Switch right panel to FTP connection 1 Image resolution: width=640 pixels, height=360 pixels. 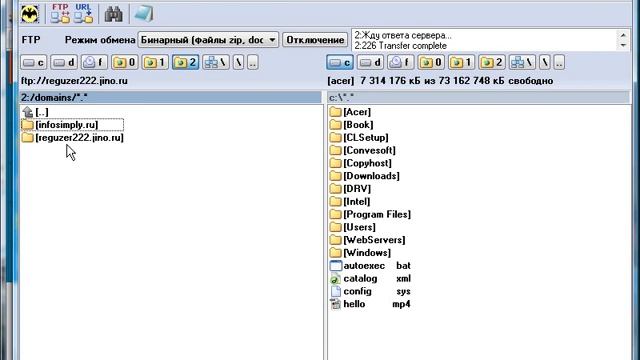tap(461, 62)
